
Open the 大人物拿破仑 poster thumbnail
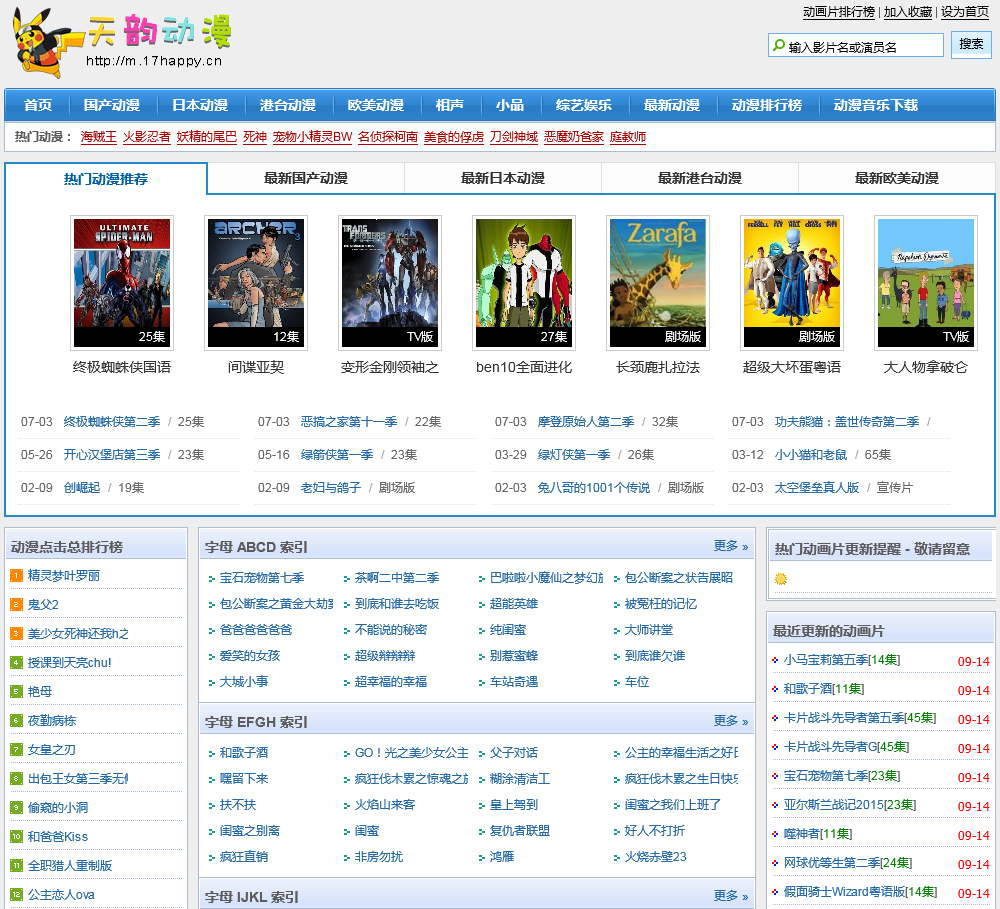(925, 283)
